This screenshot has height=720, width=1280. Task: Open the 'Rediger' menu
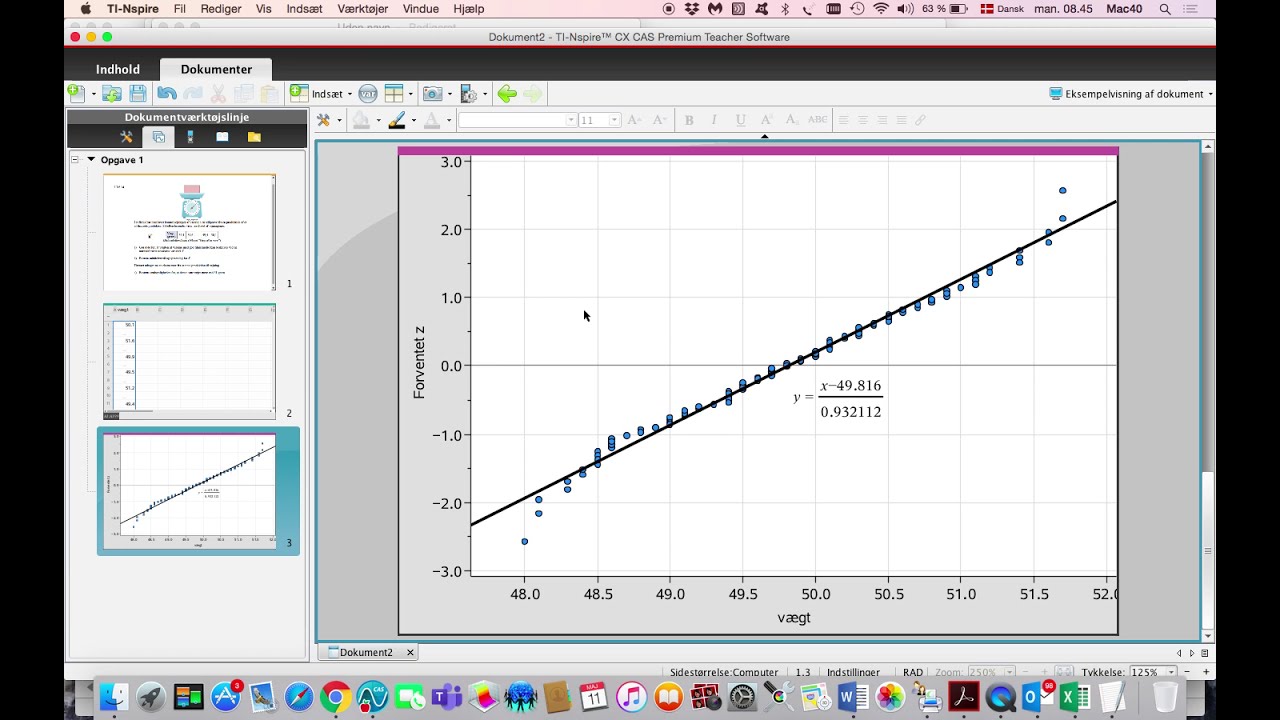click(221, 8)
